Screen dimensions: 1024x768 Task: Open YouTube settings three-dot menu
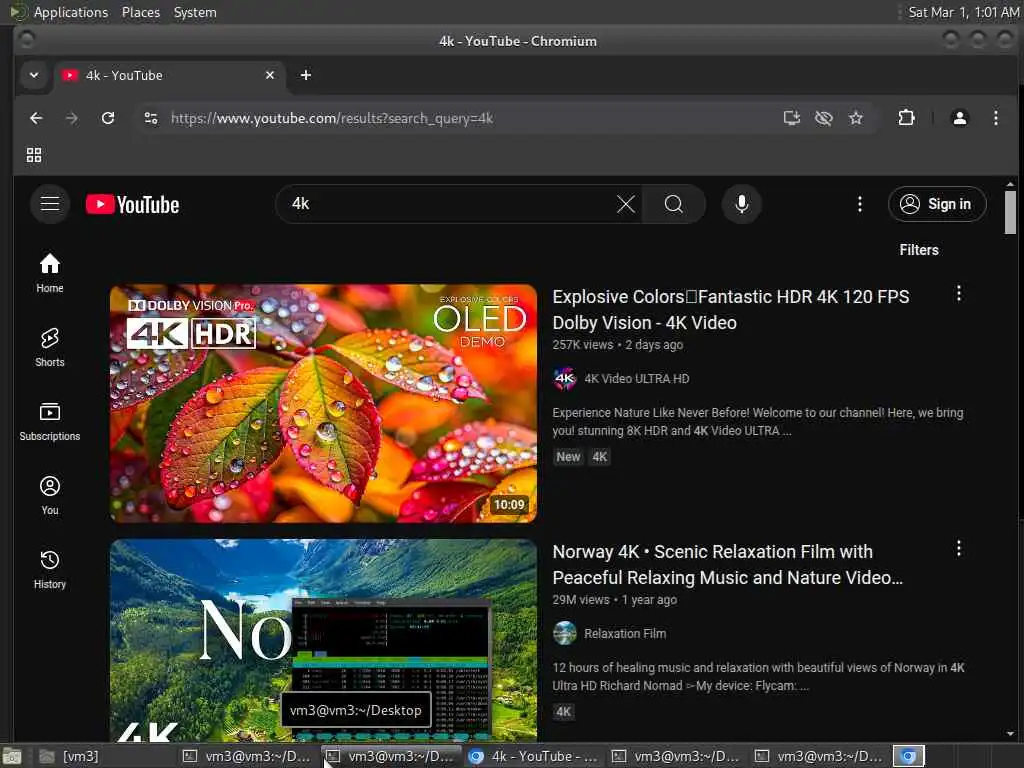tap(859, 204)
